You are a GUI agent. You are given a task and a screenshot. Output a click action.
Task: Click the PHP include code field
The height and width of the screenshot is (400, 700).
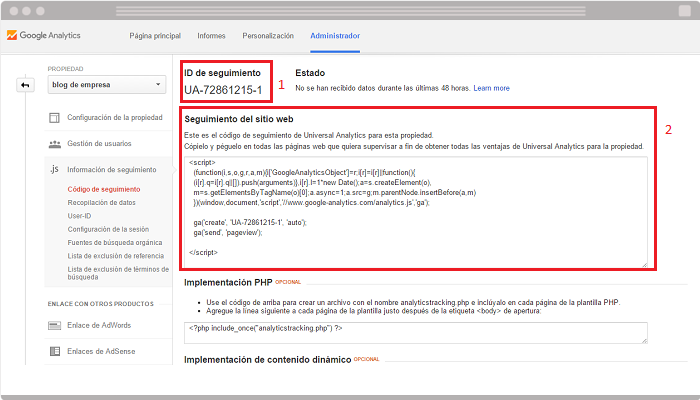pos(415,333)
